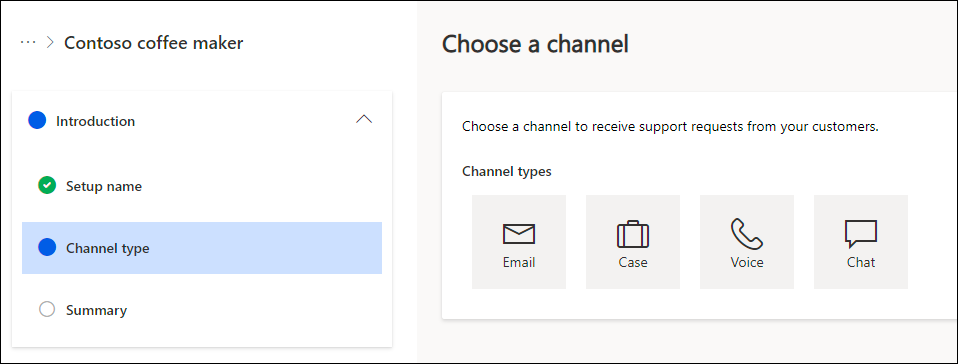Click the Choose a channel heading
Image resolution: width=958 pixels, height=364 pixels.
[x=535, y=44]
